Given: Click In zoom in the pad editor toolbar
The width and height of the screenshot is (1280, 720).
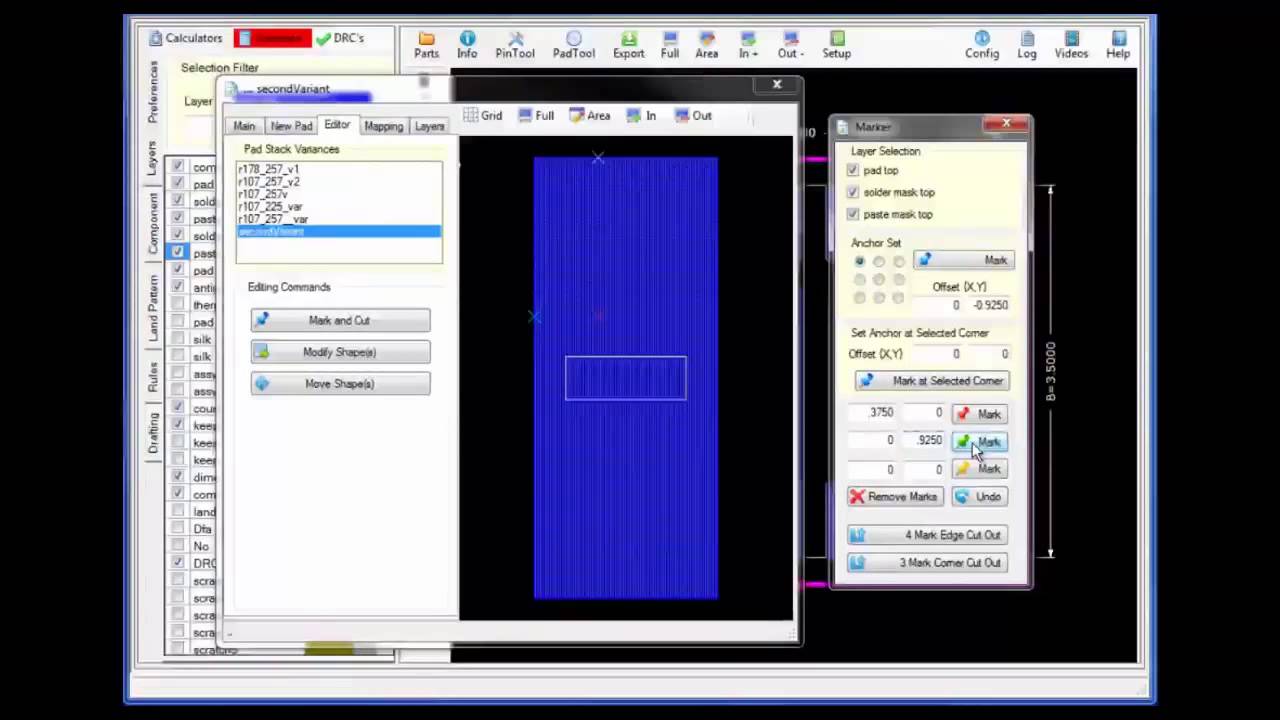Looking at the screenshot, I should (641, 115).
